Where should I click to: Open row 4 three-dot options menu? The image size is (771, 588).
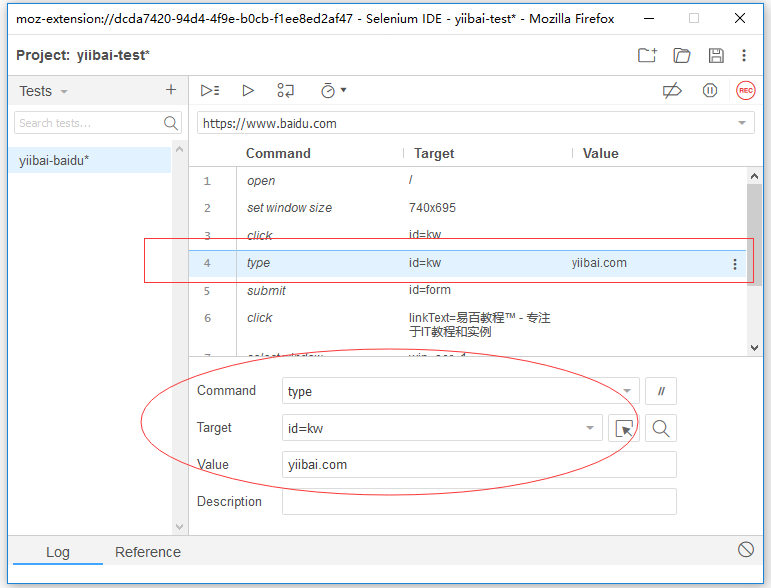[x=735, y=264]
